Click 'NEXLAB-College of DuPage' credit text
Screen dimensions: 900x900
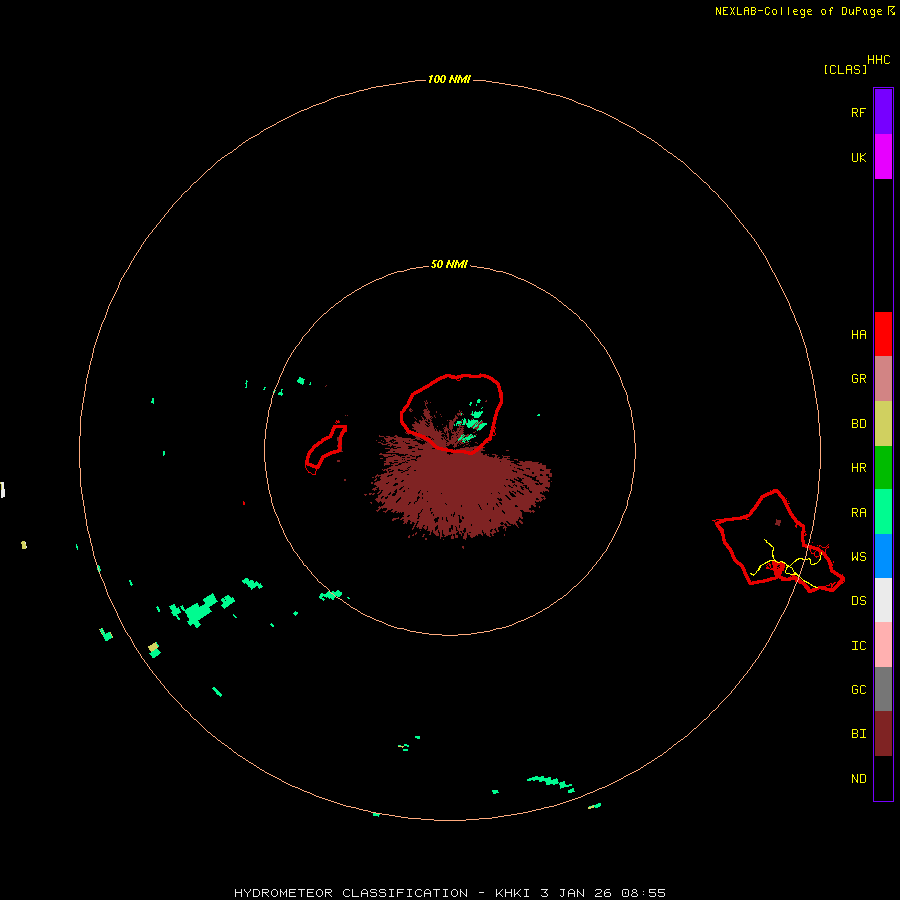point(798,11)
